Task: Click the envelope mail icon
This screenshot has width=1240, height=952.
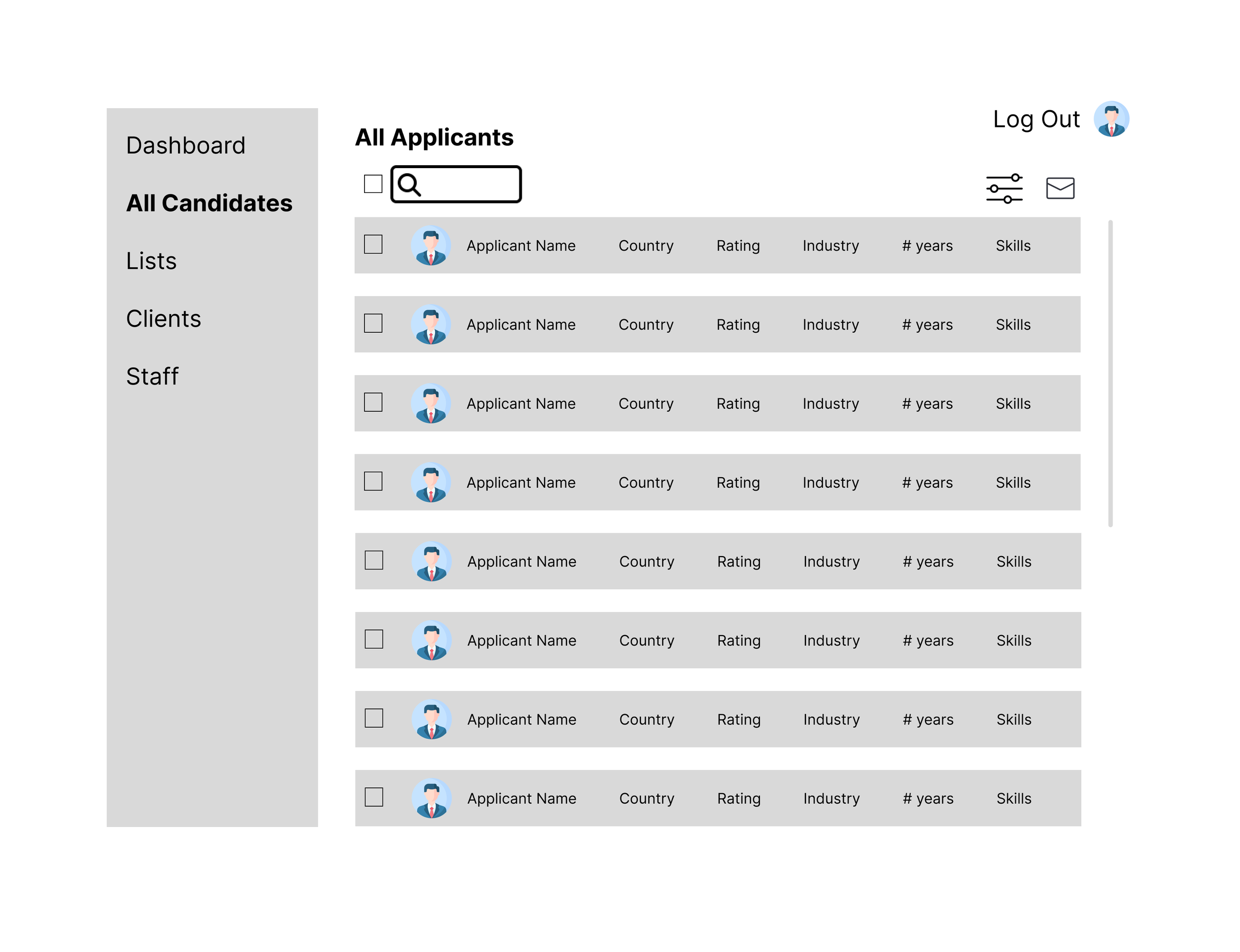Action: click(1060, 188)
